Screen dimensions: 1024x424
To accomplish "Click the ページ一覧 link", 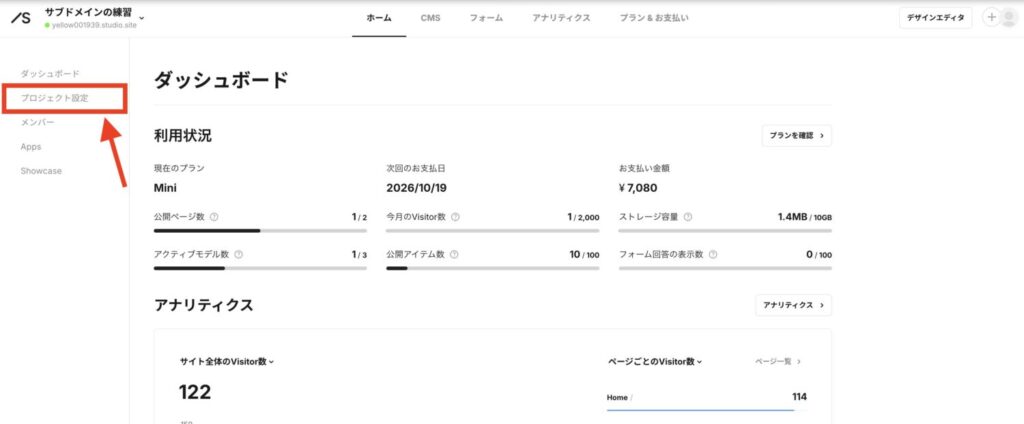I will point(777,361).
